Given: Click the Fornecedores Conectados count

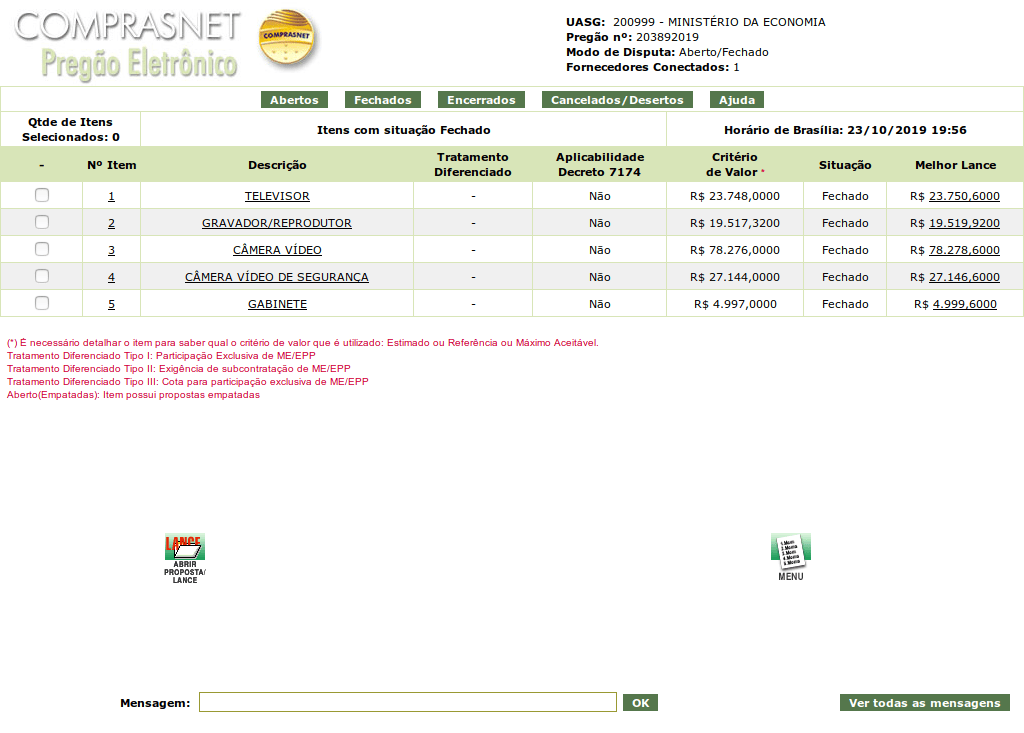Looking at the screenshot, I should pyautogui.click(x=652, y=67).
